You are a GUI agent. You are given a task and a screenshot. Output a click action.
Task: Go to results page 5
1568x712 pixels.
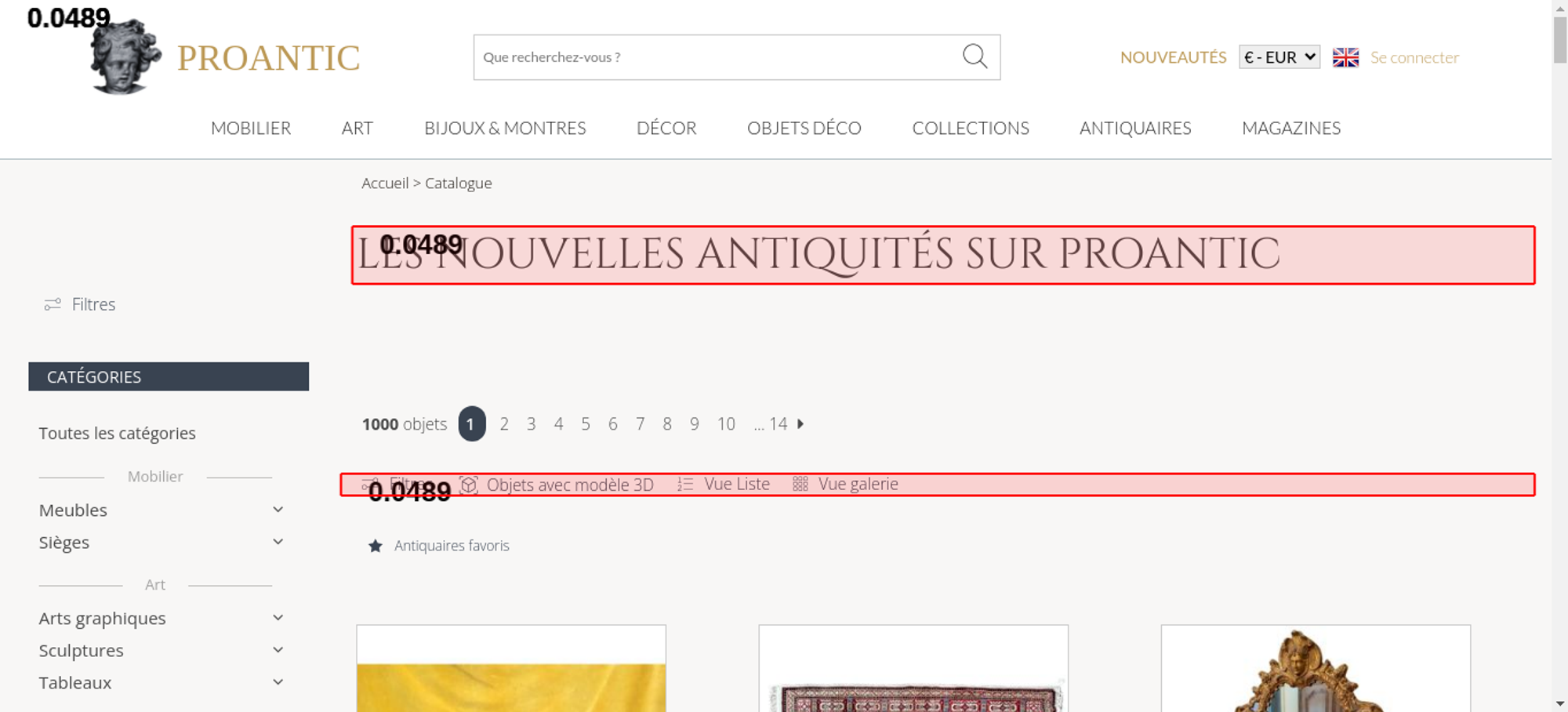(x=586, y=424)
